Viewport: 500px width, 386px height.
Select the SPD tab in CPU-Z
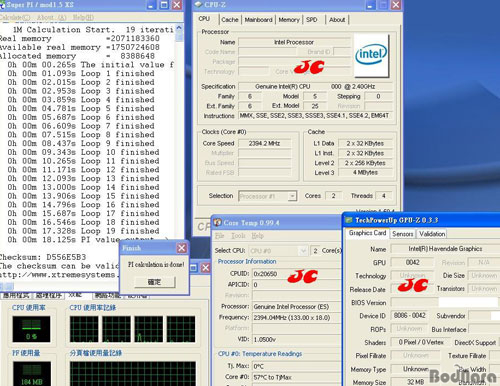pyautogui.click(x=312, y=20)
